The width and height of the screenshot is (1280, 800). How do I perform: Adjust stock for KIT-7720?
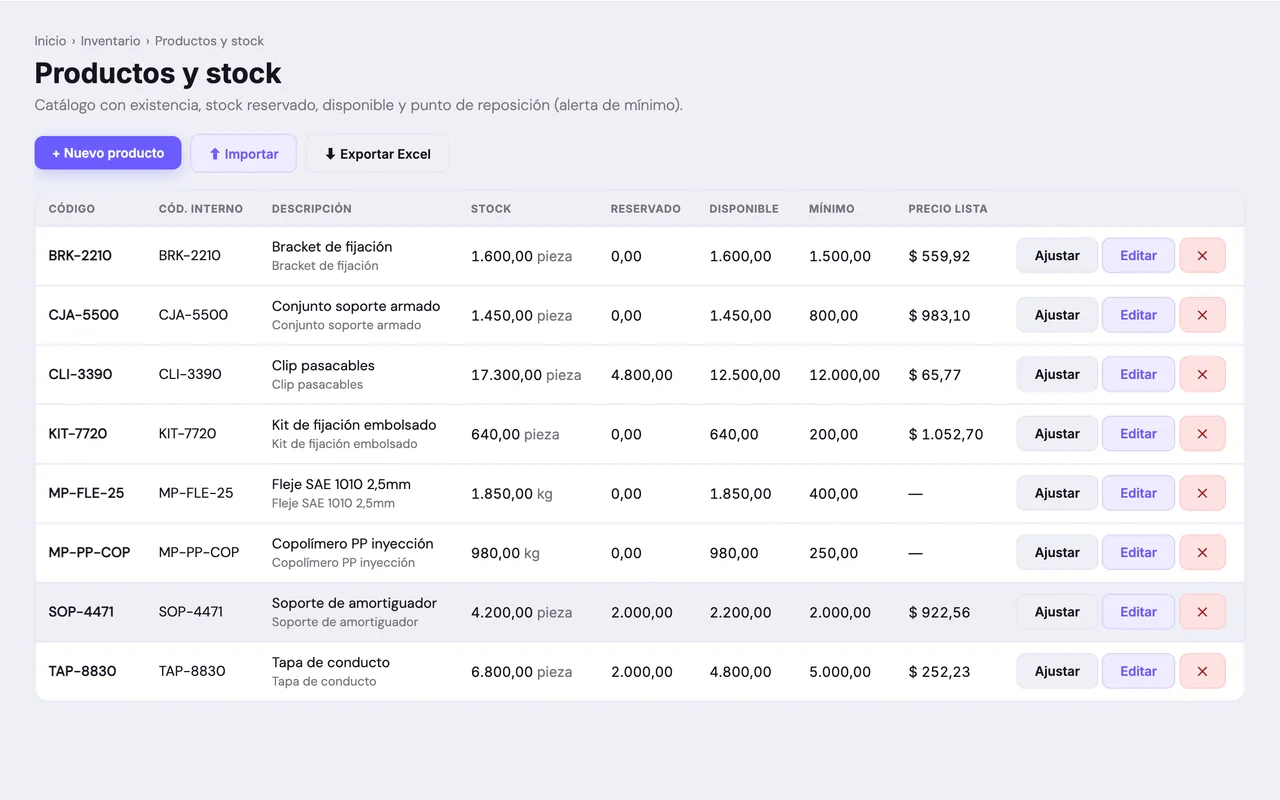pyautogui.click(x=1057, y=434)
